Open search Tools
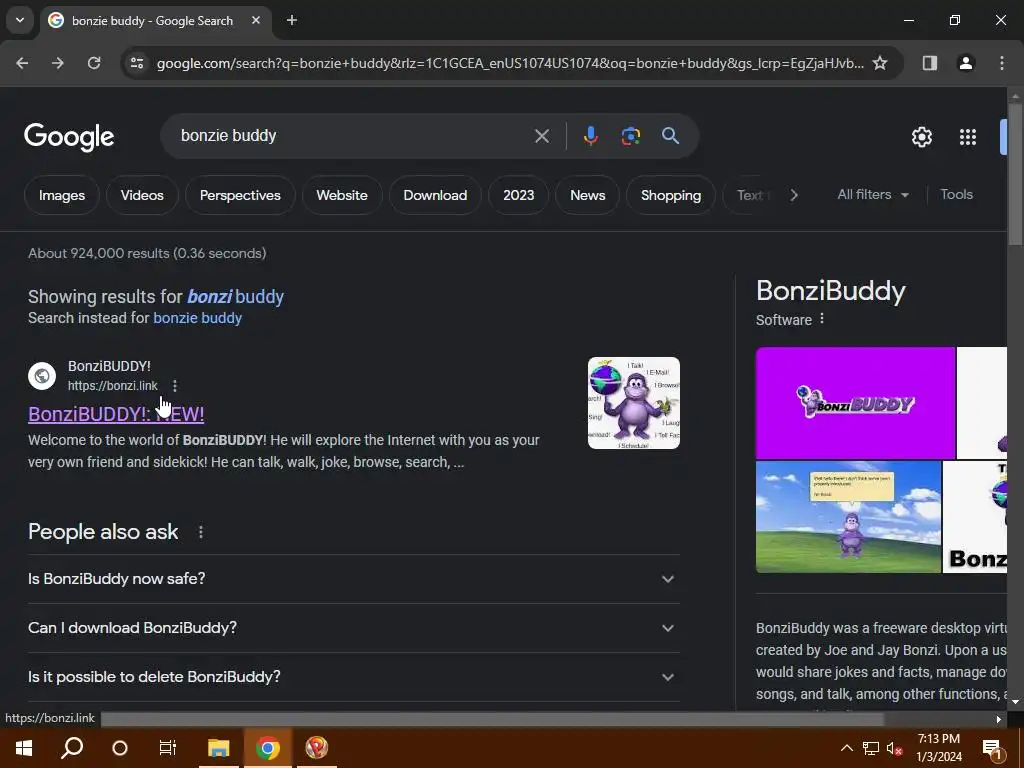This screenshot has width=1024, height=768. tap(956, 195)
